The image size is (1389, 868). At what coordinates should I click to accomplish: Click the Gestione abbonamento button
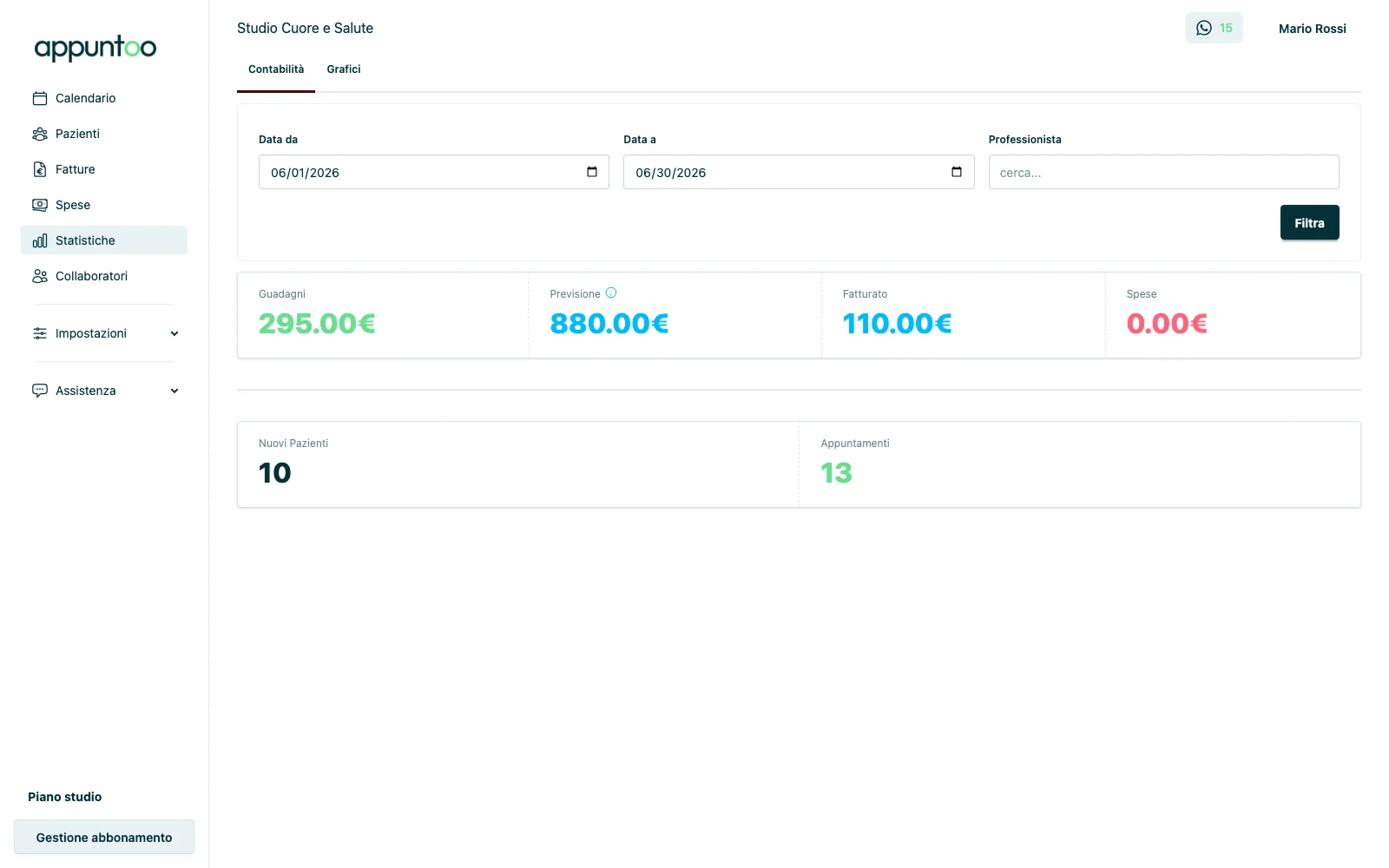click(x=104, y=837)
